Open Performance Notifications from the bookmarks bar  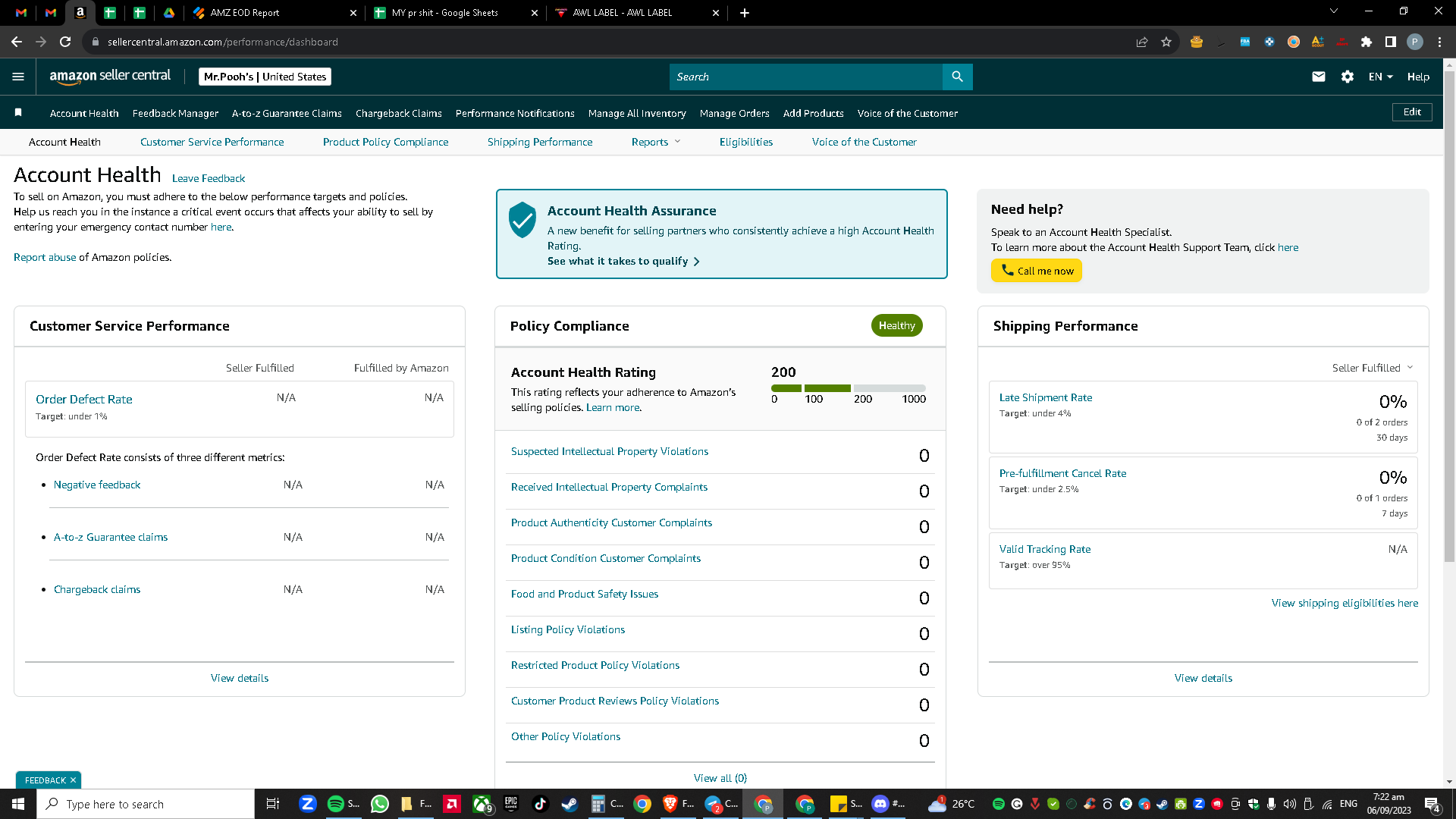pyautogui.click(x=515, y=113)
